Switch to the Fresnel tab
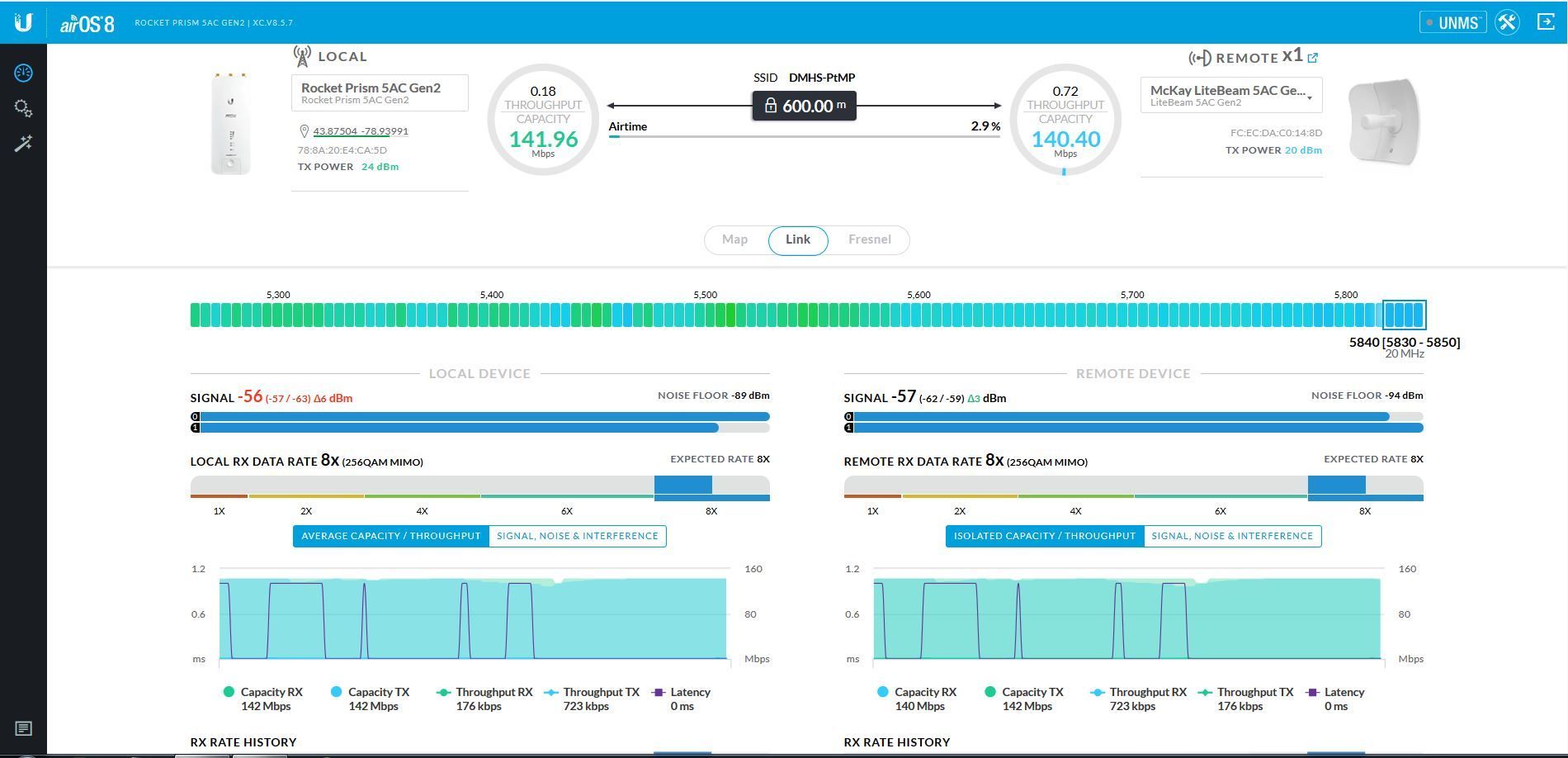The width and height of the screenshot is (1568, 758). [x=870, y=239]
